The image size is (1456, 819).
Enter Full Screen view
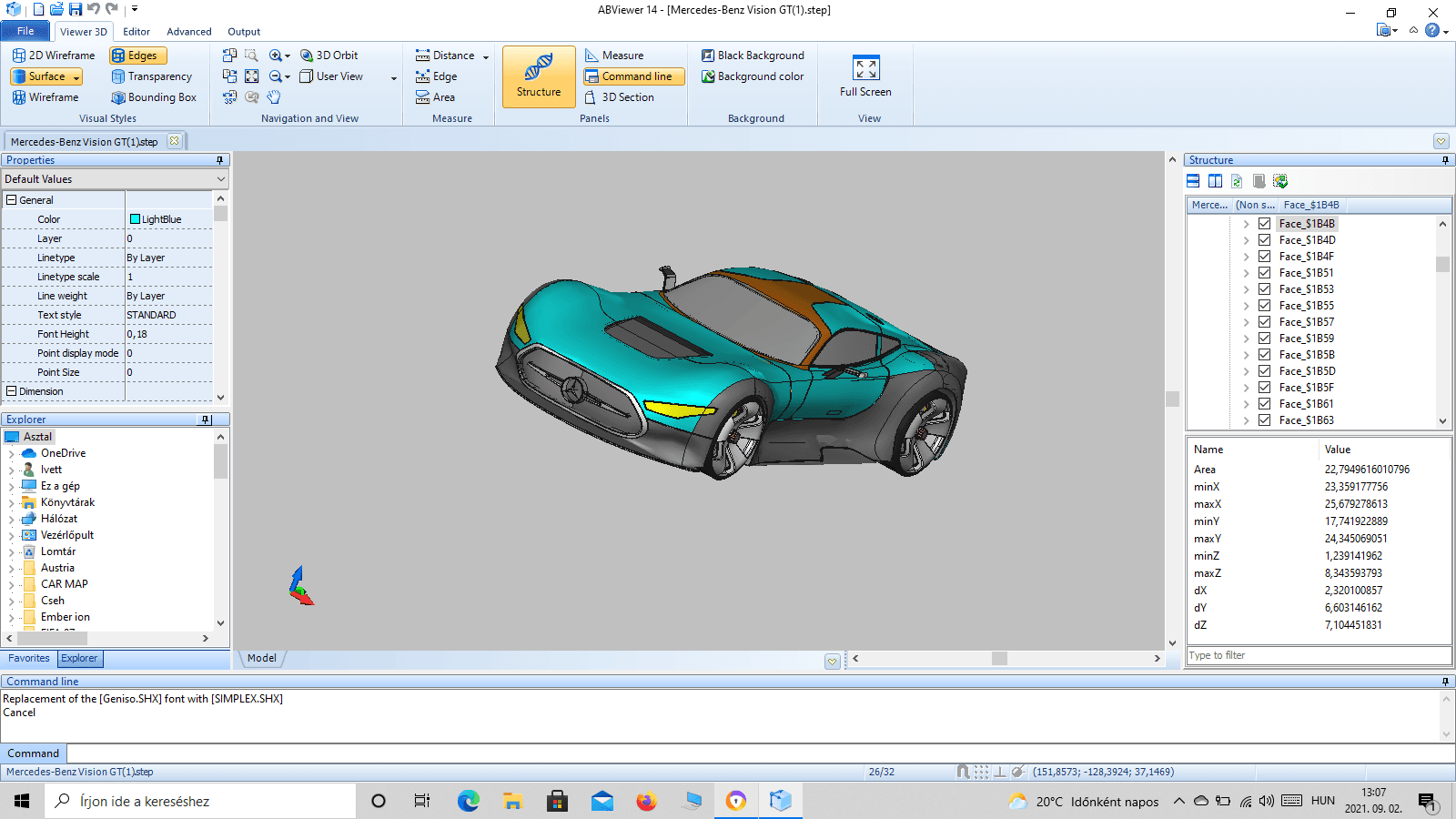click(x=865, y=76)
